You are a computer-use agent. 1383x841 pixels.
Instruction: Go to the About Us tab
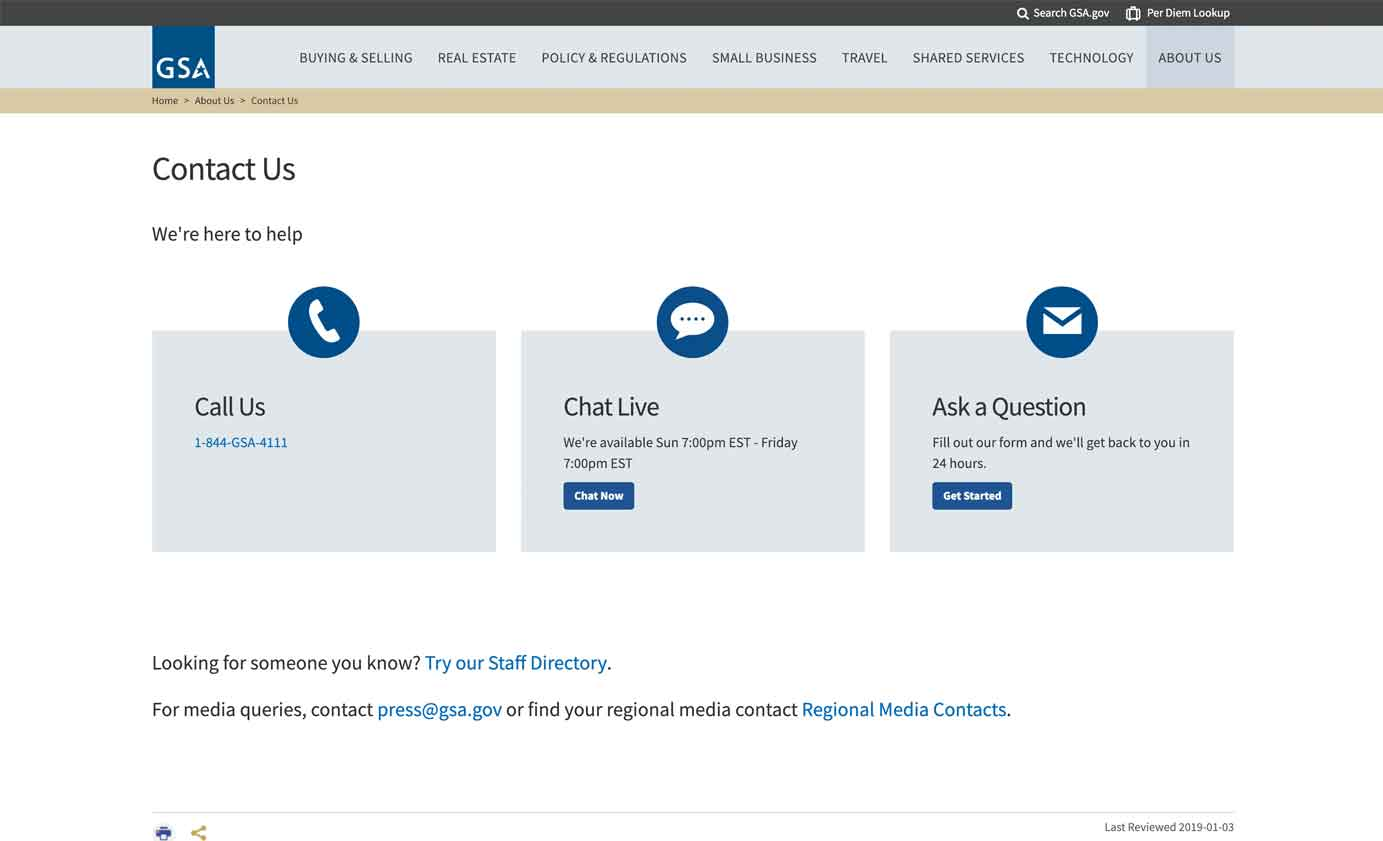click(x=1189, y=58)
